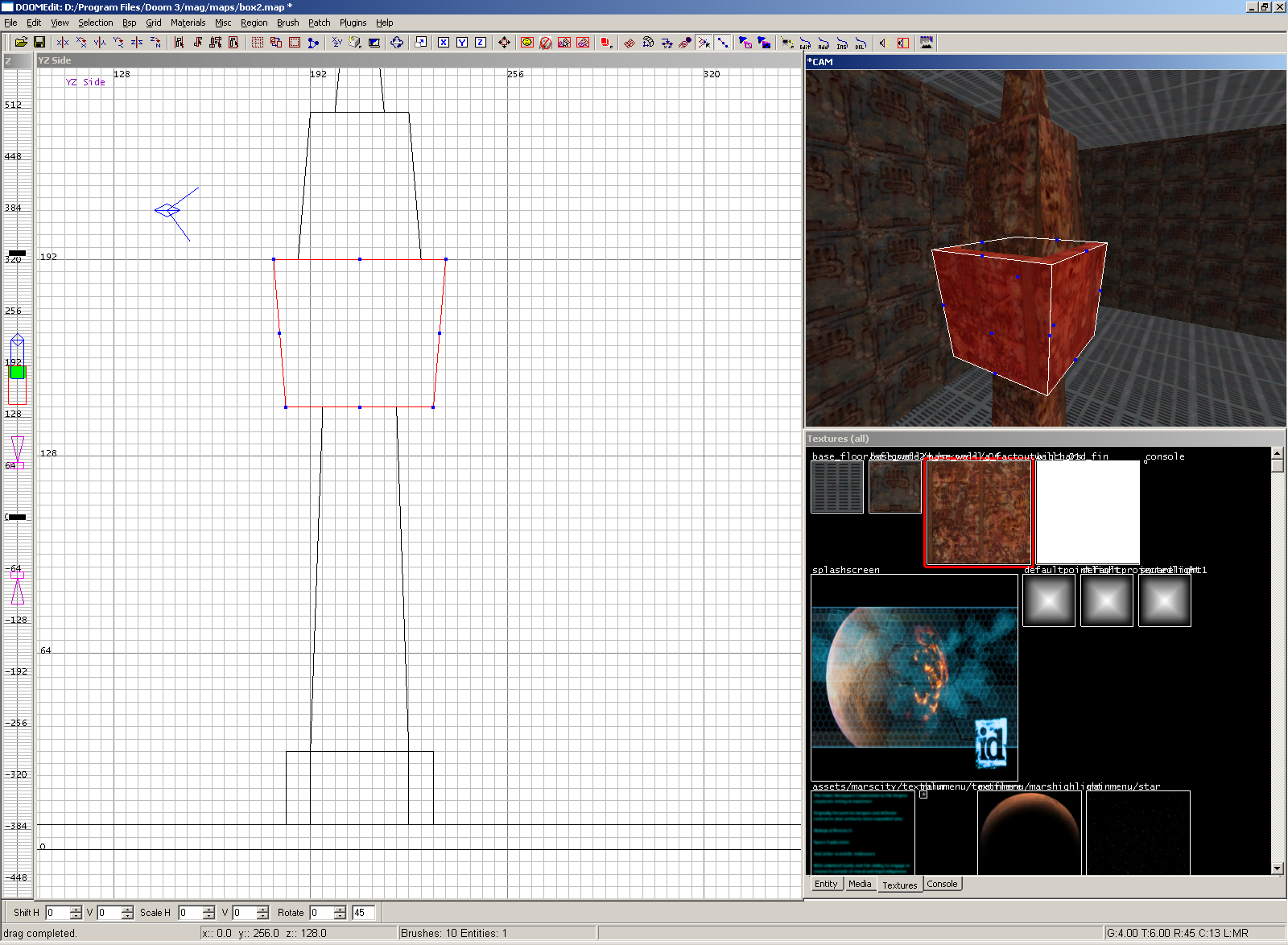
Task: Click the curve Edit points icon
Action: point(805,43)
